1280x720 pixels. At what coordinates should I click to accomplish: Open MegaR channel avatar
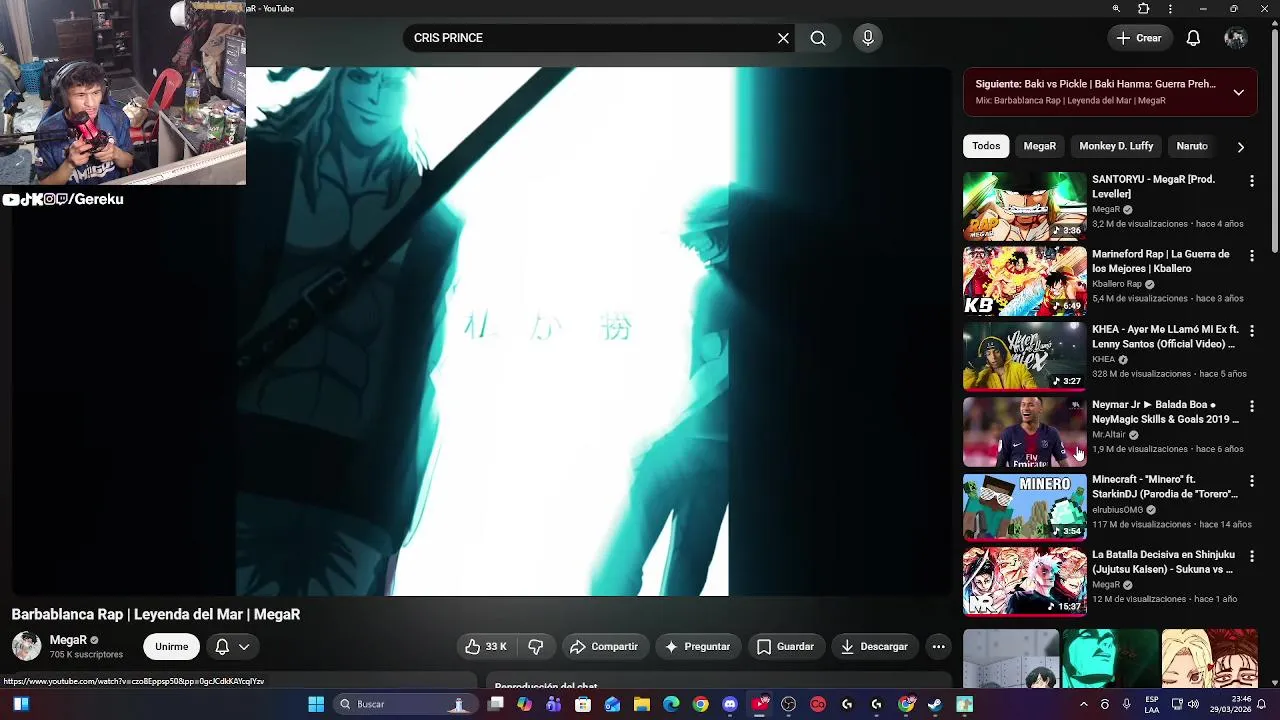tap(27, 646)
